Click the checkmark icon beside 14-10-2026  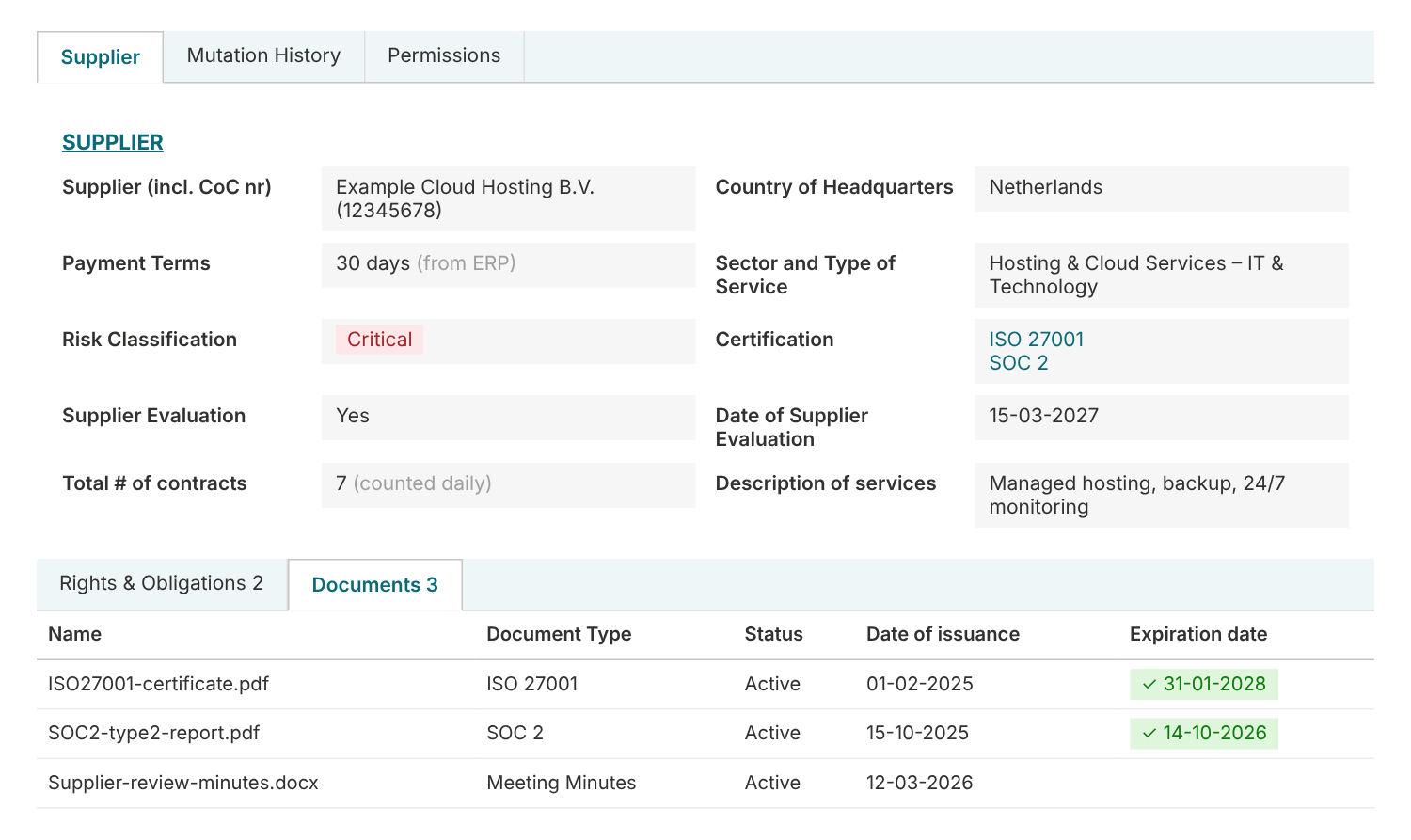click(x=1149, y=734)
